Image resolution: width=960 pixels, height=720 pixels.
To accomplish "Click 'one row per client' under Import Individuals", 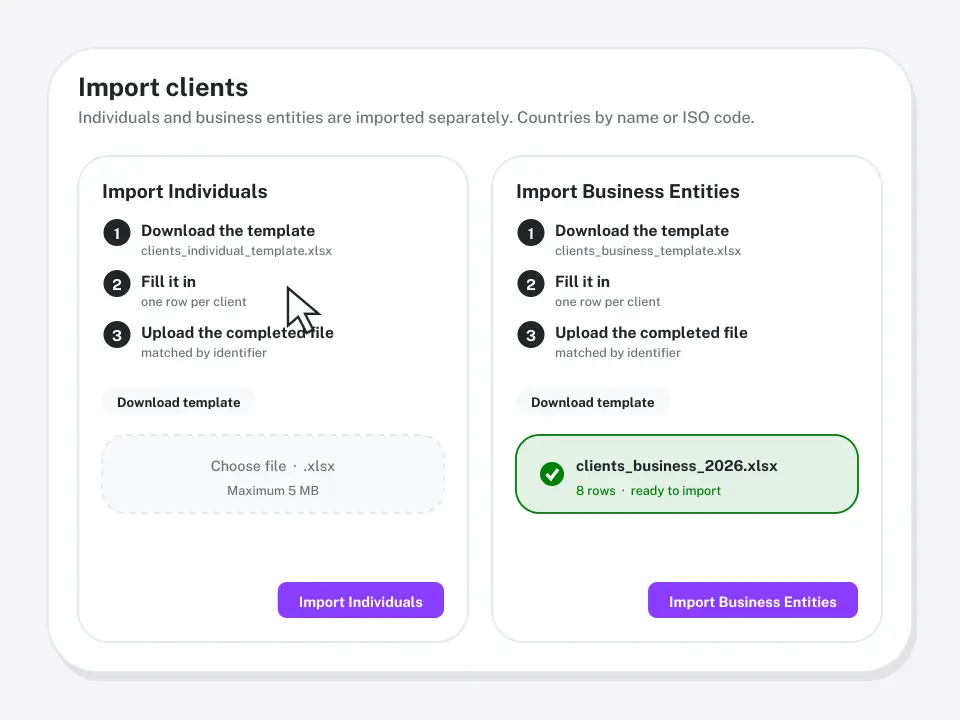I will tap(193, 302).
